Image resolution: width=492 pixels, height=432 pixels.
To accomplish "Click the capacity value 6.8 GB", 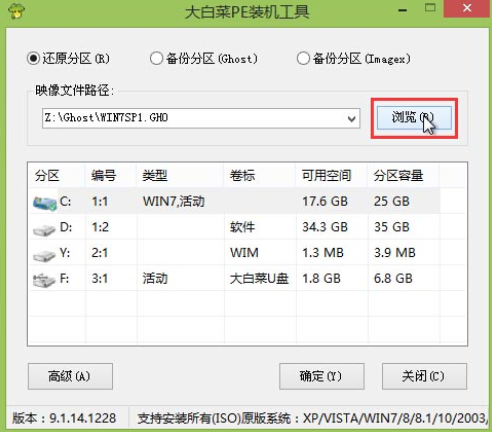I will 393,278.
